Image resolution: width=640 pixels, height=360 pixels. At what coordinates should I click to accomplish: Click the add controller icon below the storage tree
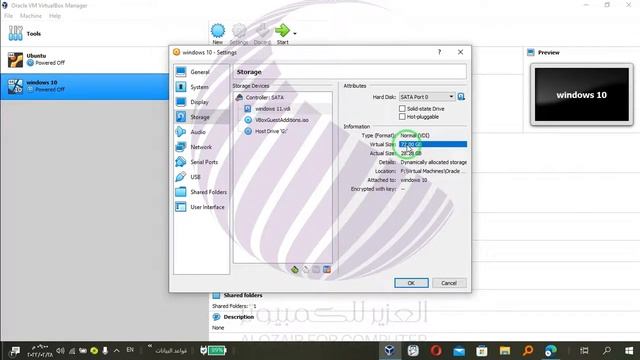[x=295, y=269]
